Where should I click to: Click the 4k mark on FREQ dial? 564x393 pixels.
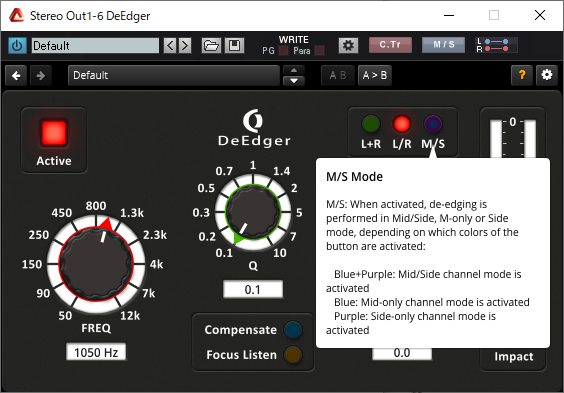pos(156,265)
